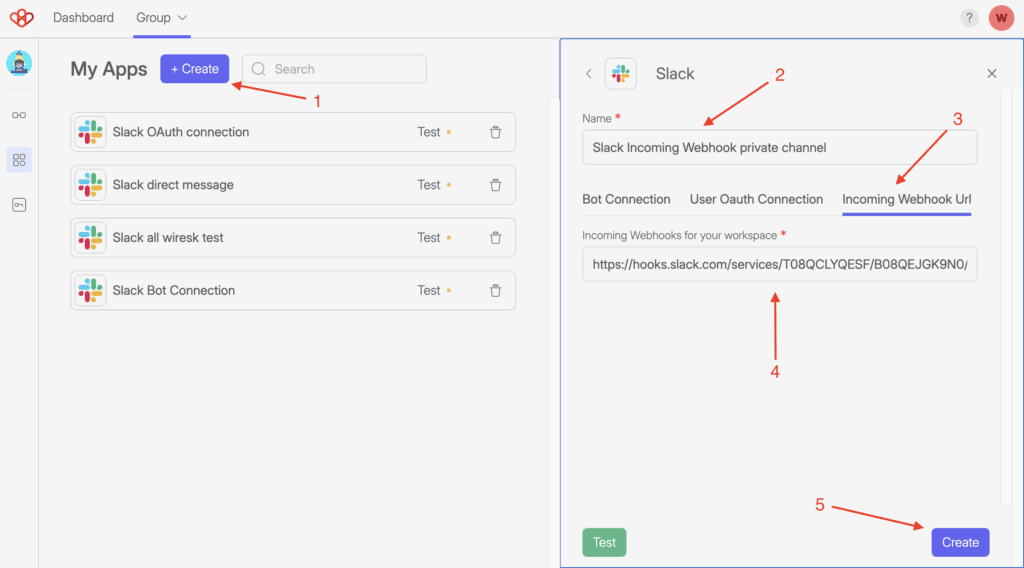Click Test label on Slack OAuth connection
This screenshot has height=568, width=1024.
coord(429,132)
